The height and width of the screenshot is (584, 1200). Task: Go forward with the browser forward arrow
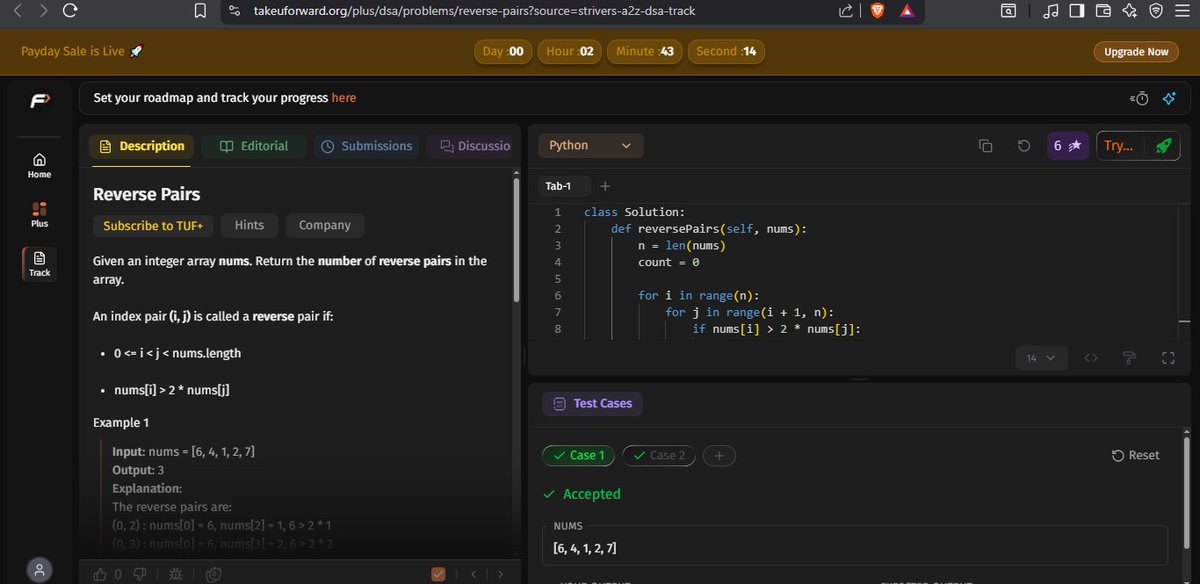(x=42, y=11)
